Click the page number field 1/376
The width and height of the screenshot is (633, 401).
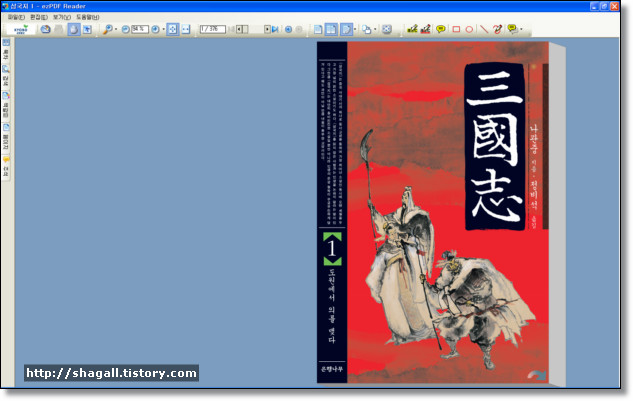212,29
